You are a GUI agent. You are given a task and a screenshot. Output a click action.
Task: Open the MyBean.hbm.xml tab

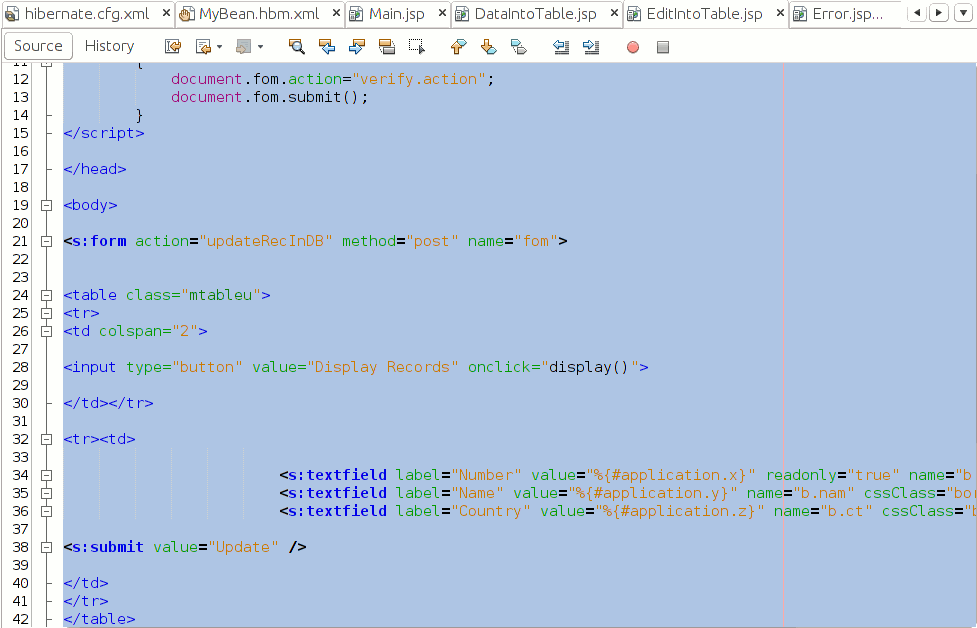(x=259, y=14)
